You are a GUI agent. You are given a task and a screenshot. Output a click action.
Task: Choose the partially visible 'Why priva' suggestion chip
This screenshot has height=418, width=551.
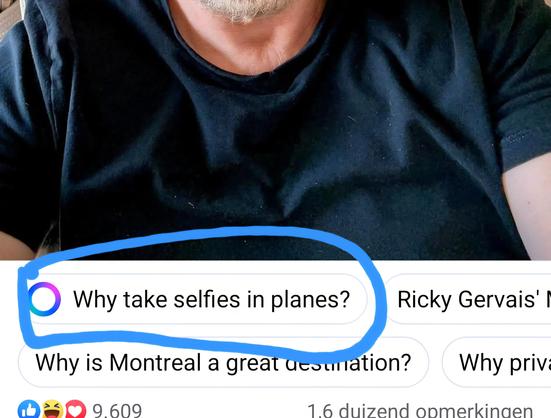tap(497, 362)
